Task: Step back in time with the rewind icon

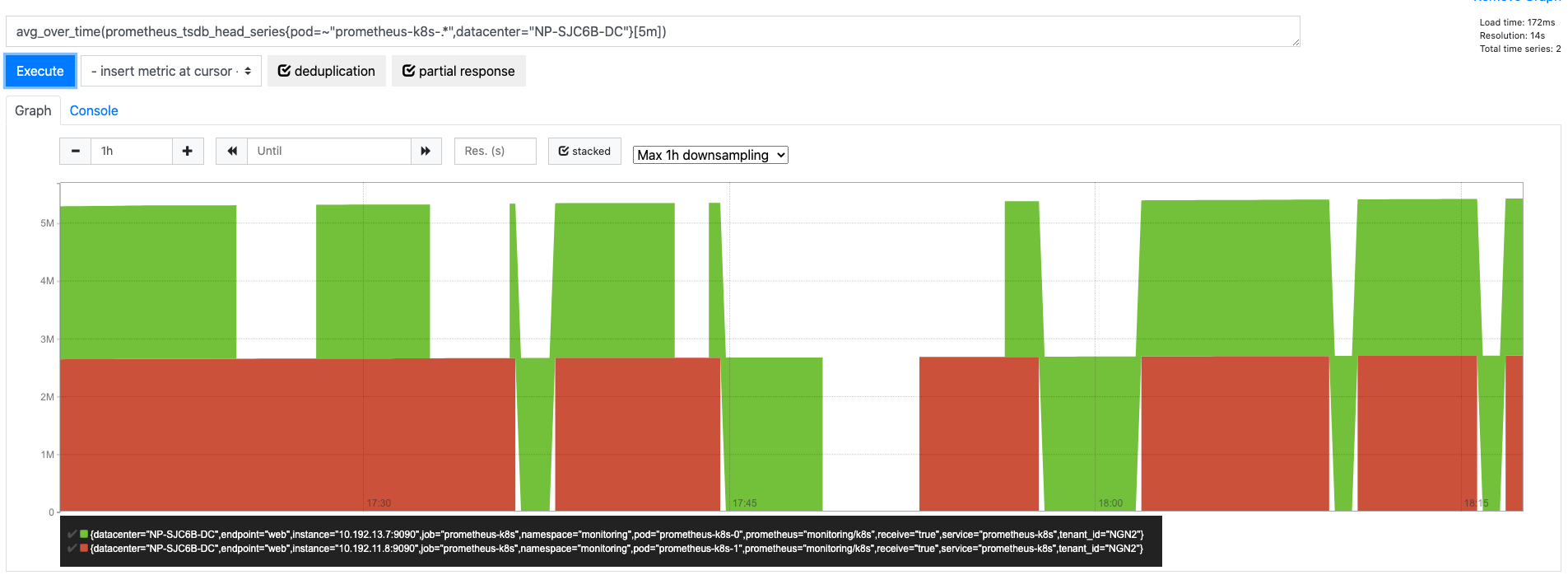Action: 232,151
